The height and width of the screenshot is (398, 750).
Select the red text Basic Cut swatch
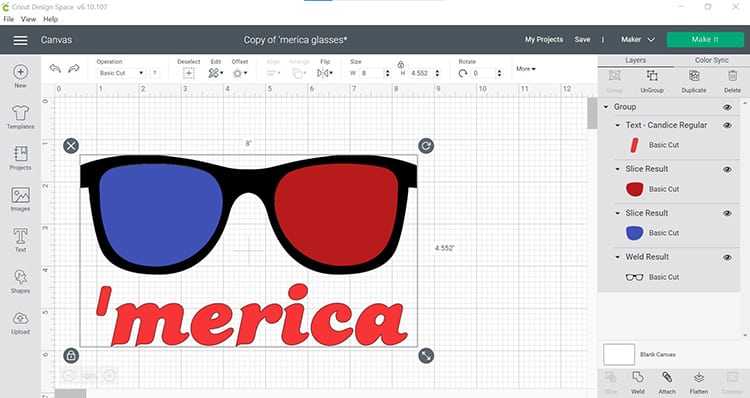coord(634,145)
